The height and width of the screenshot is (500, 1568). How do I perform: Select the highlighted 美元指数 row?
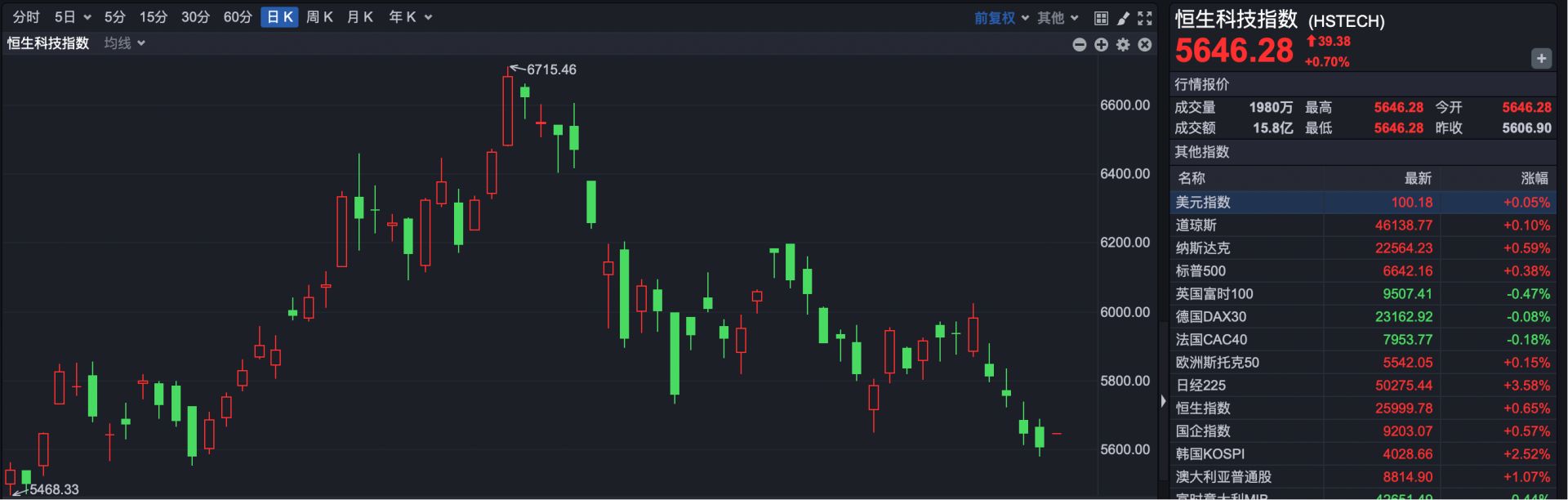[x=1307, y=202]
